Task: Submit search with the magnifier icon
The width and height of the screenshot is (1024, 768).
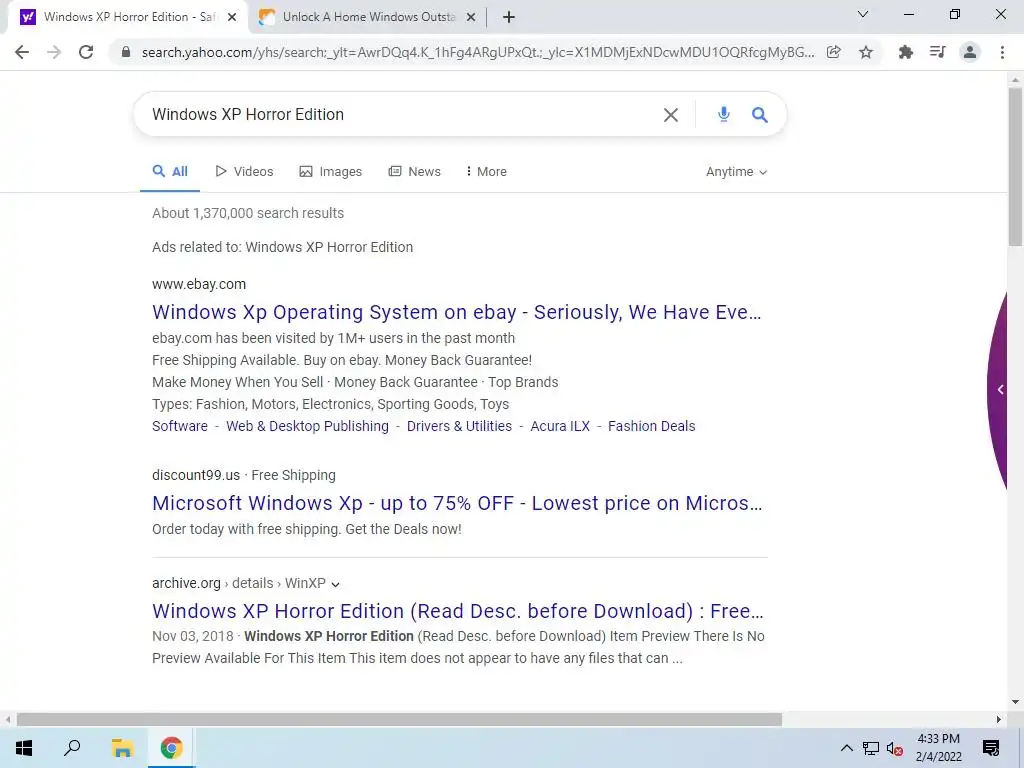Action: [760, 115]
